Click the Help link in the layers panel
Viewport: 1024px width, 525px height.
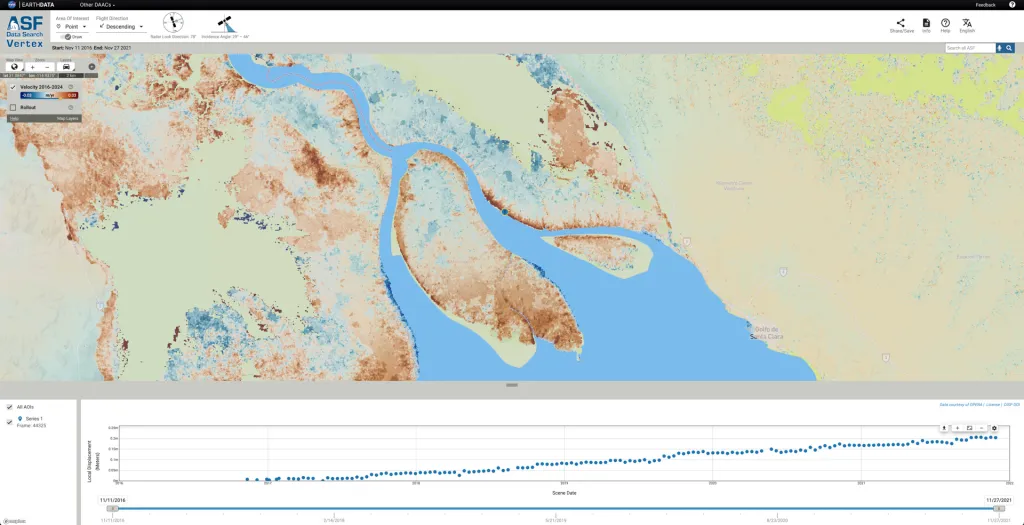click(14, 118)
